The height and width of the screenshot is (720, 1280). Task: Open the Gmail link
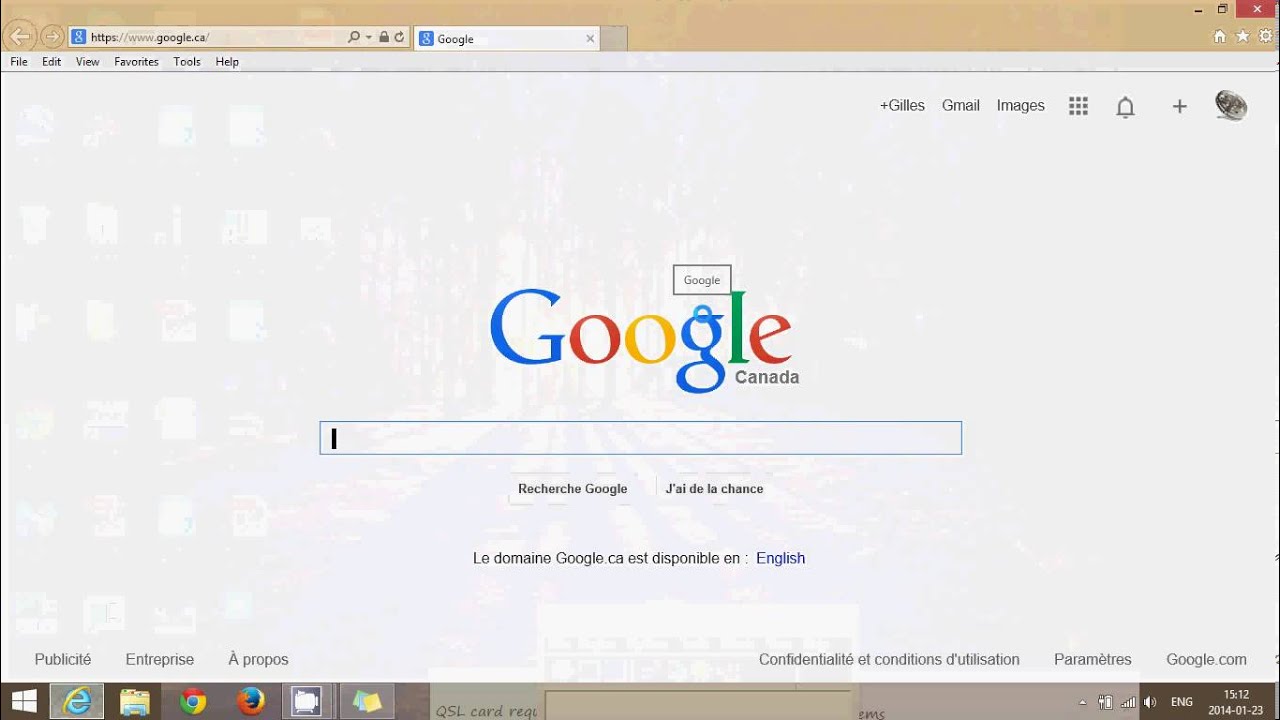[961, 105]
